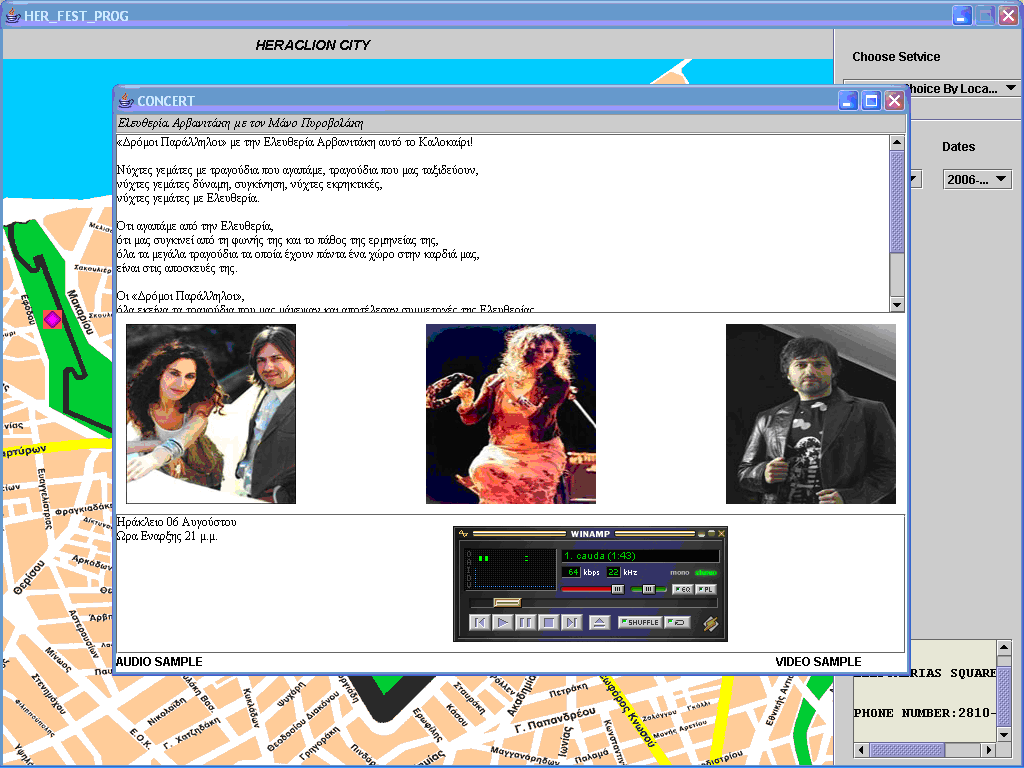The height and width of the screenshot is (768, 1024).
Task: Click the VIDEO SAMPLE label
Action: pos(818,662)
